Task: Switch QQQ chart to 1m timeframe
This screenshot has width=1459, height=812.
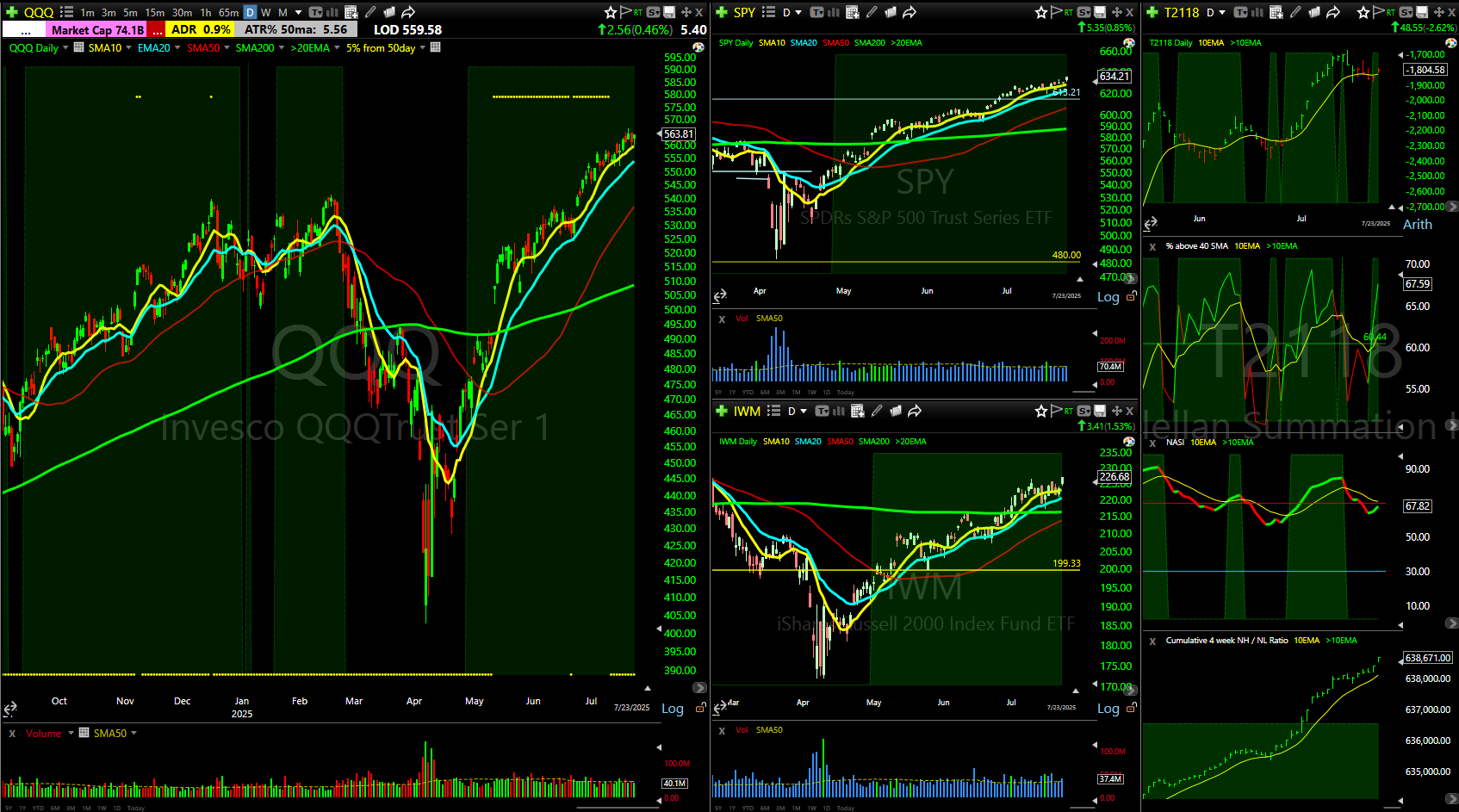Action: [87, 13]
